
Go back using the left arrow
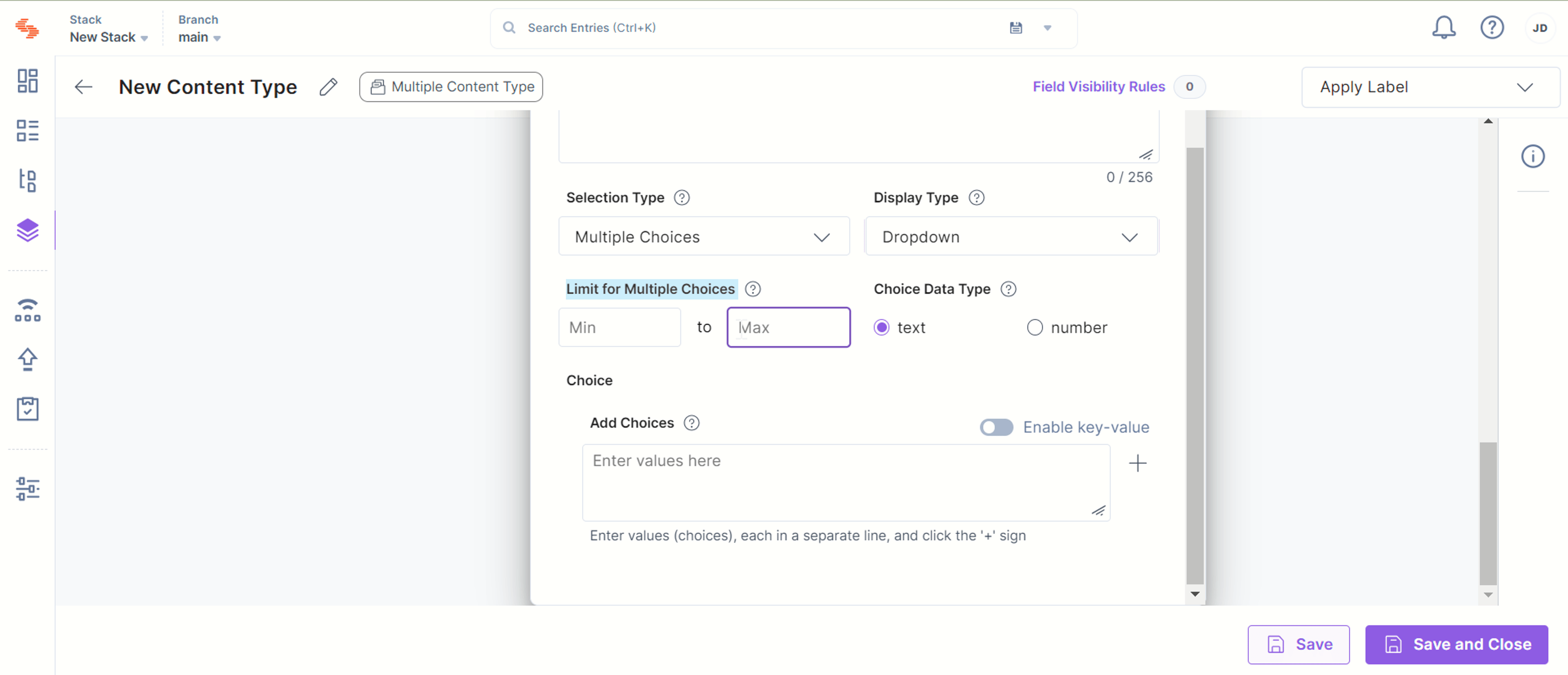tap(83, 87)
